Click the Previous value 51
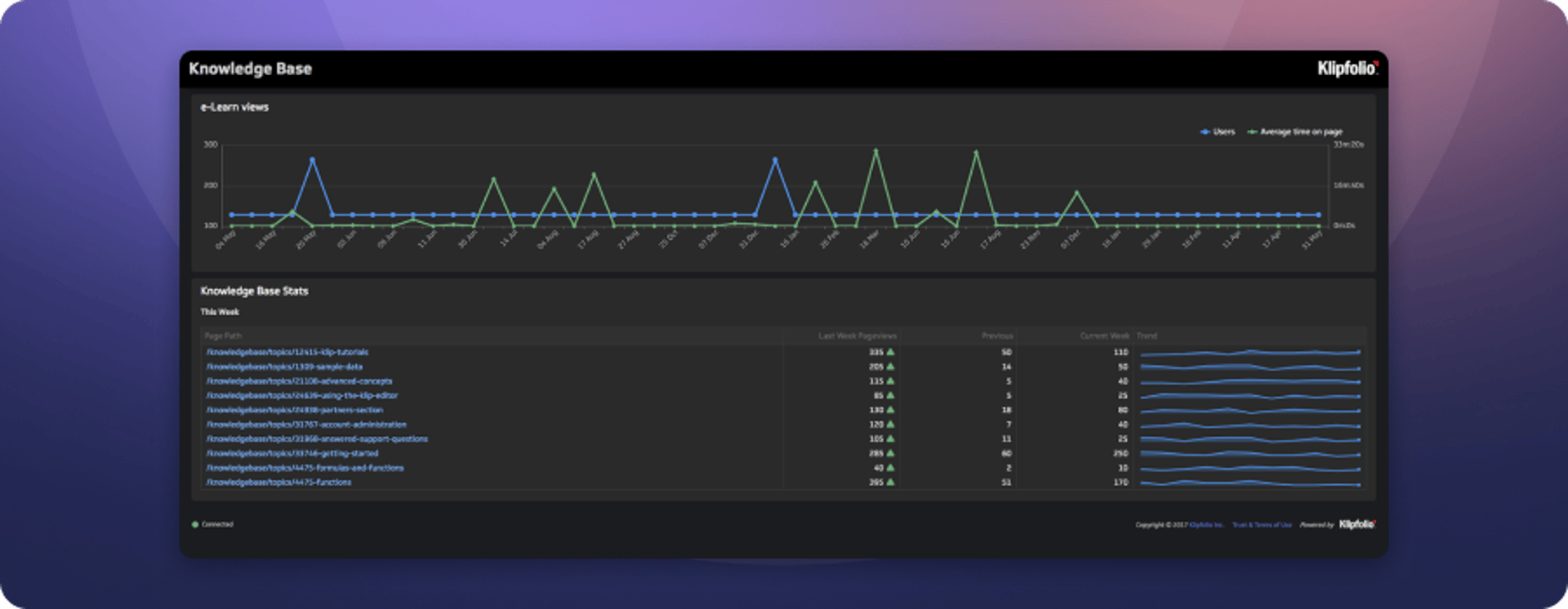The width and height of the screenshot is (1568, 609). [x=1006, y=482]
